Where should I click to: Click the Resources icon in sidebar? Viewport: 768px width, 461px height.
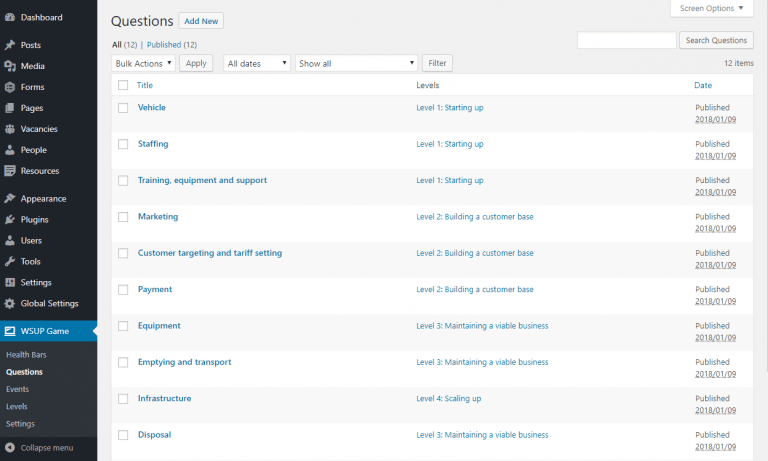[10, 171]
